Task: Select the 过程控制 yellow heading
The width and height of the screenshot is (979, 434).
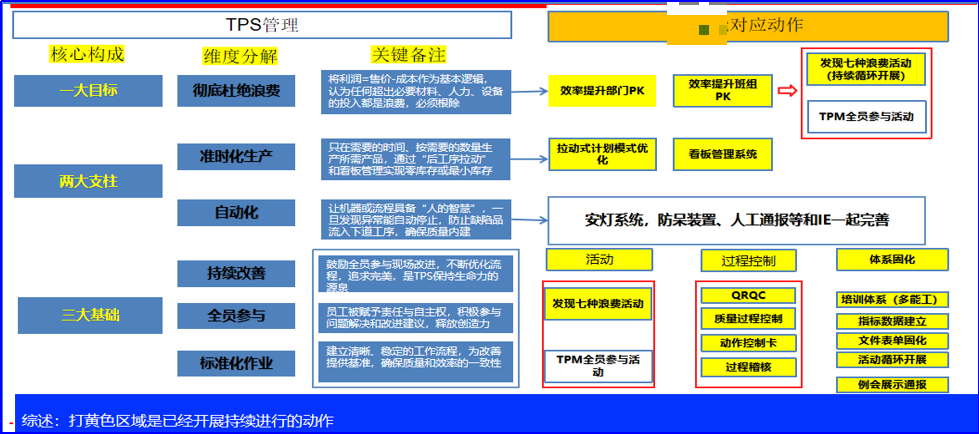Action: click(749, 260)
